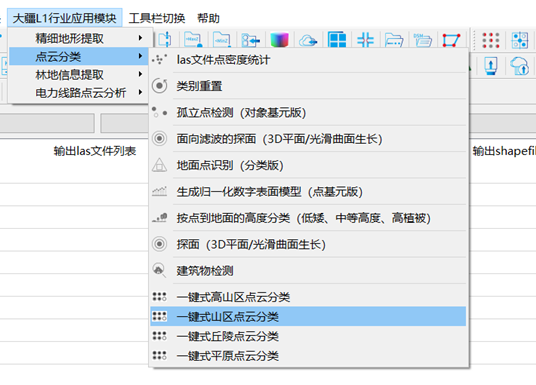Click the arrow beside 精细地形提取
This screenshot has height=385, width=536.
point(140,38)
